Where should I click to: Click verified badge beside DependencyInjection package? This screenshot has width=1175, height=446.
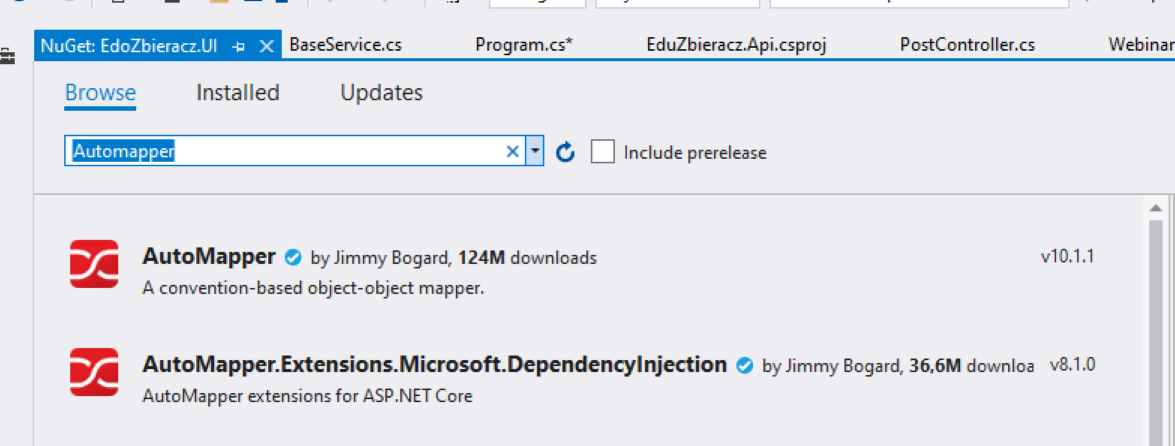pyautogui.click(x=744, y=366)
